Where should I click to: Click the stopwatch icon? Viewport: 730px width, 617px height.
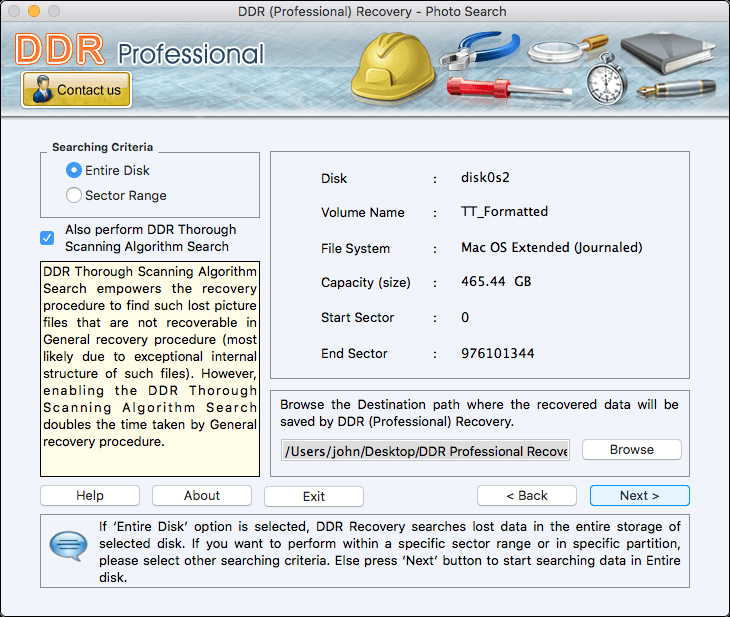[606, 79]
